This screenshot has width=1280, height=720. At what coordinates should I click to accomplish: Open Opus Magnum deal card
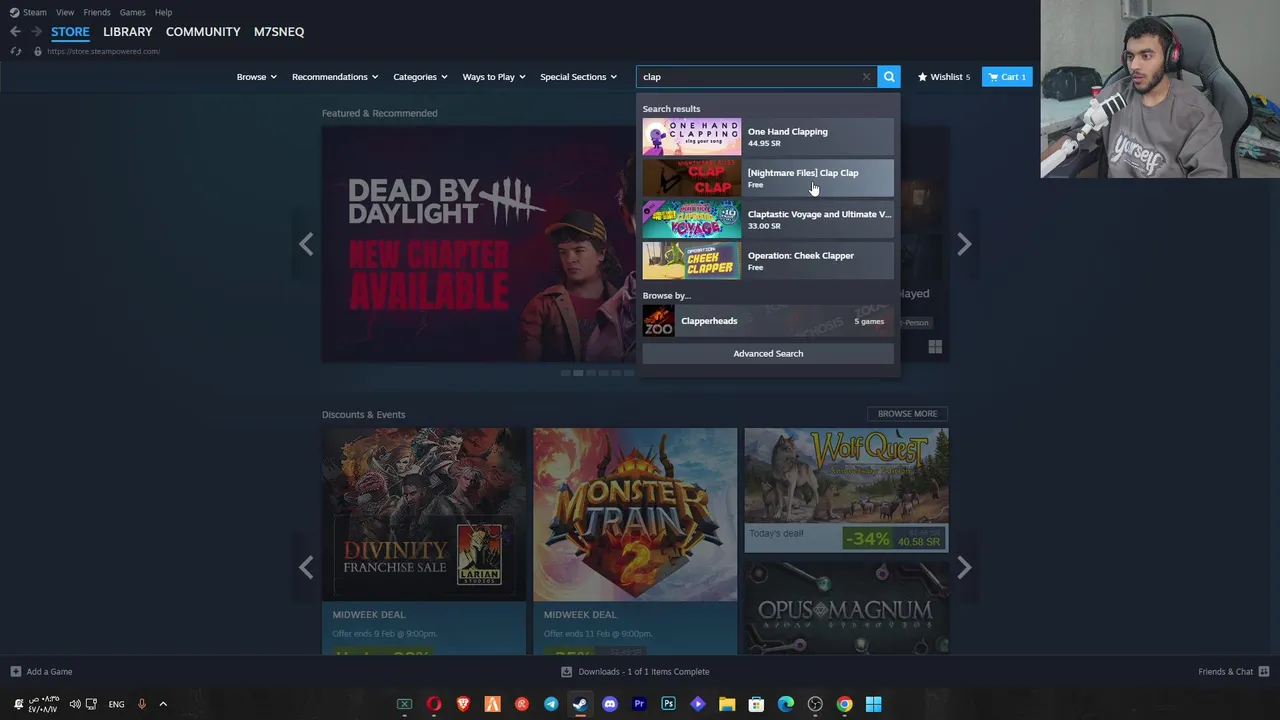[846, 607]
